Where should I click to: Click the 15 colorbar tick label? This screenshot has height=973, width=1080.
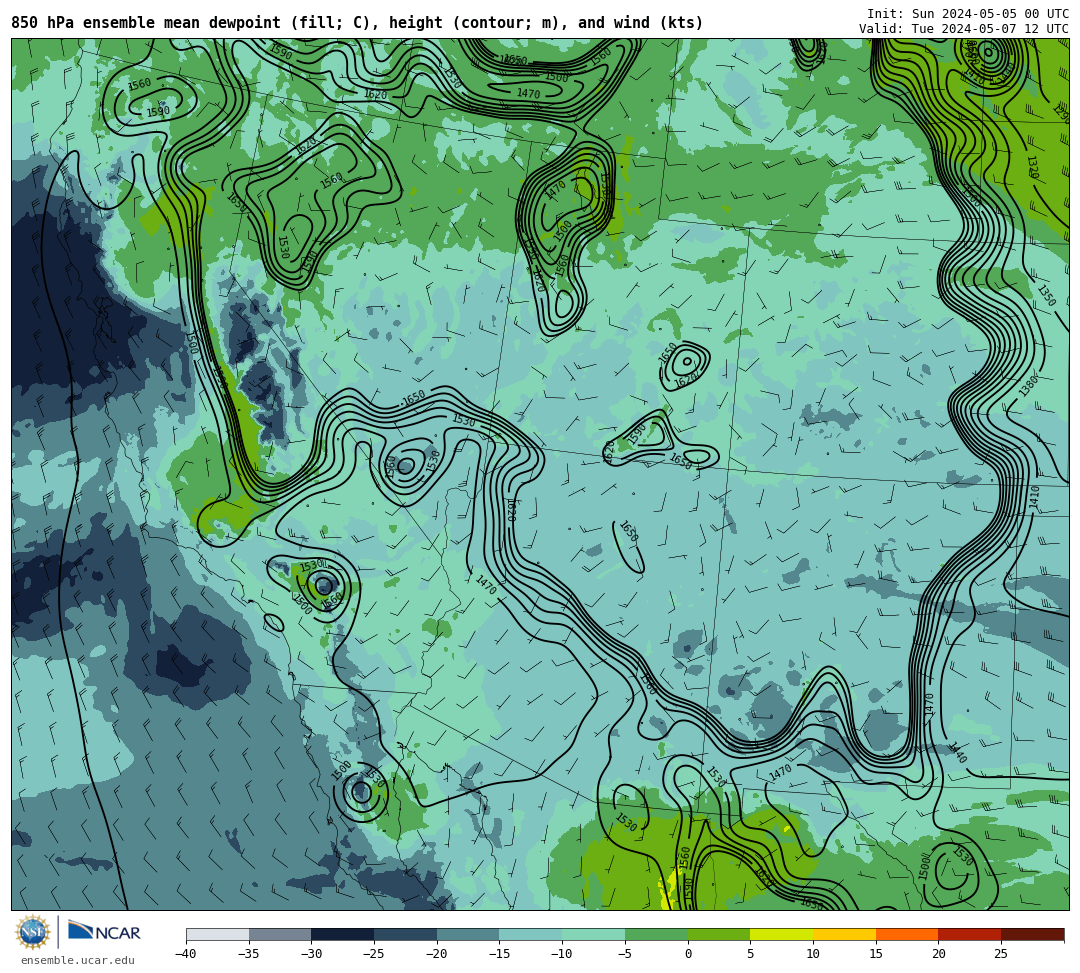pos(876,954)
